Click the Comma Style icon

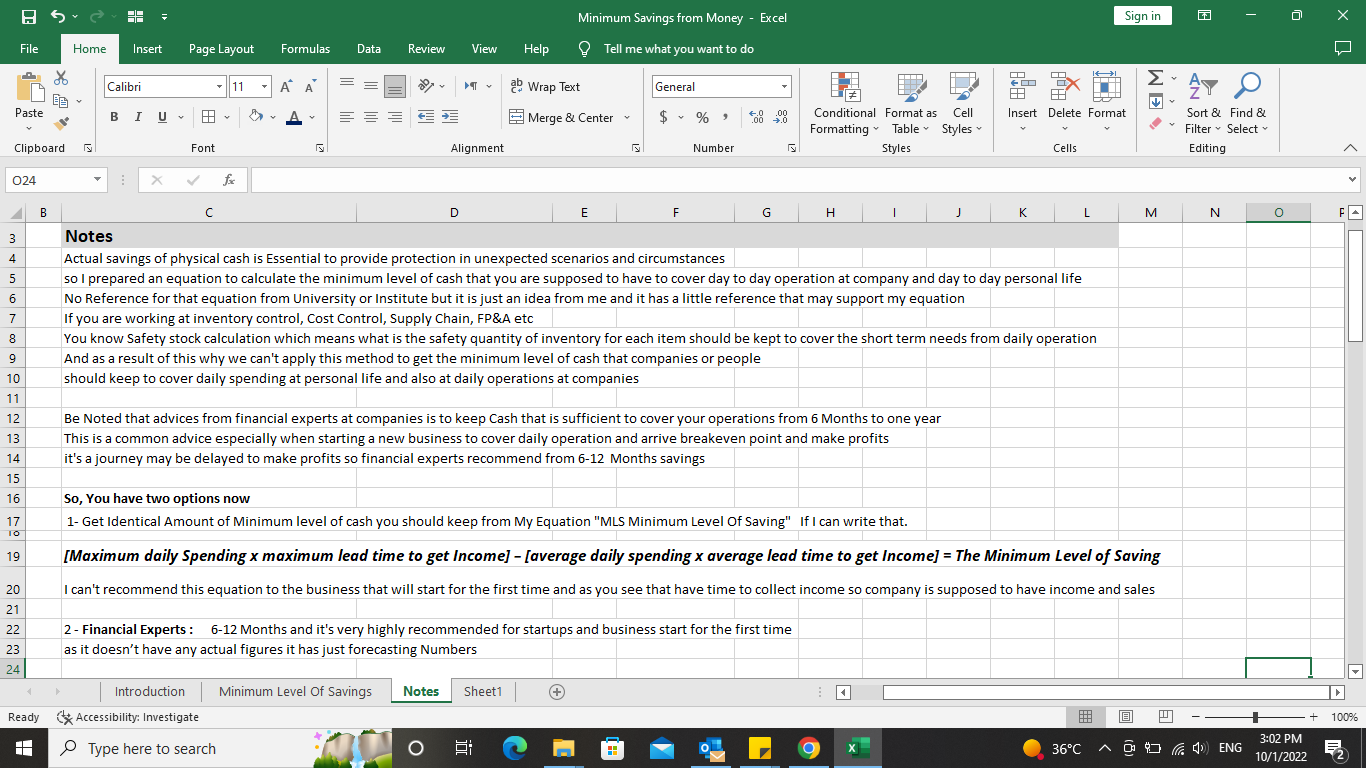pyautogui.click(x=725, y=117)
